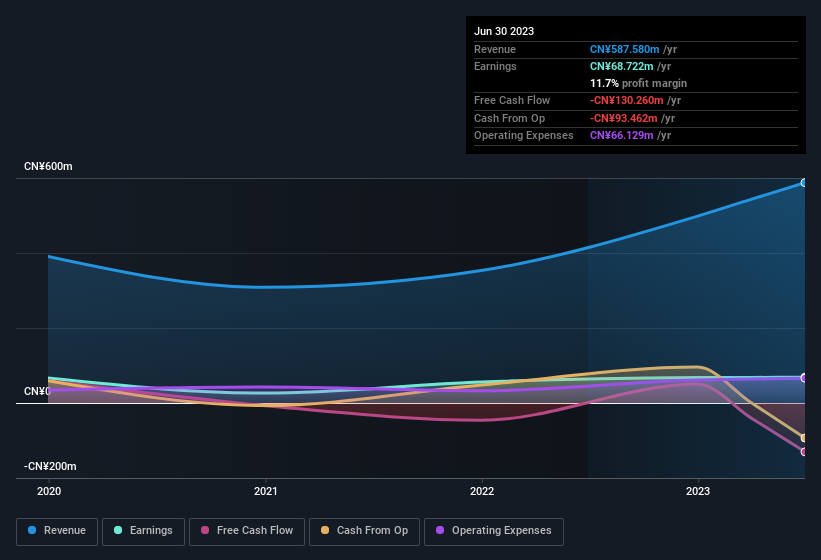Click the 2023 x-axis label
This screenshot has width=821, height=560.
pos(698,491)
